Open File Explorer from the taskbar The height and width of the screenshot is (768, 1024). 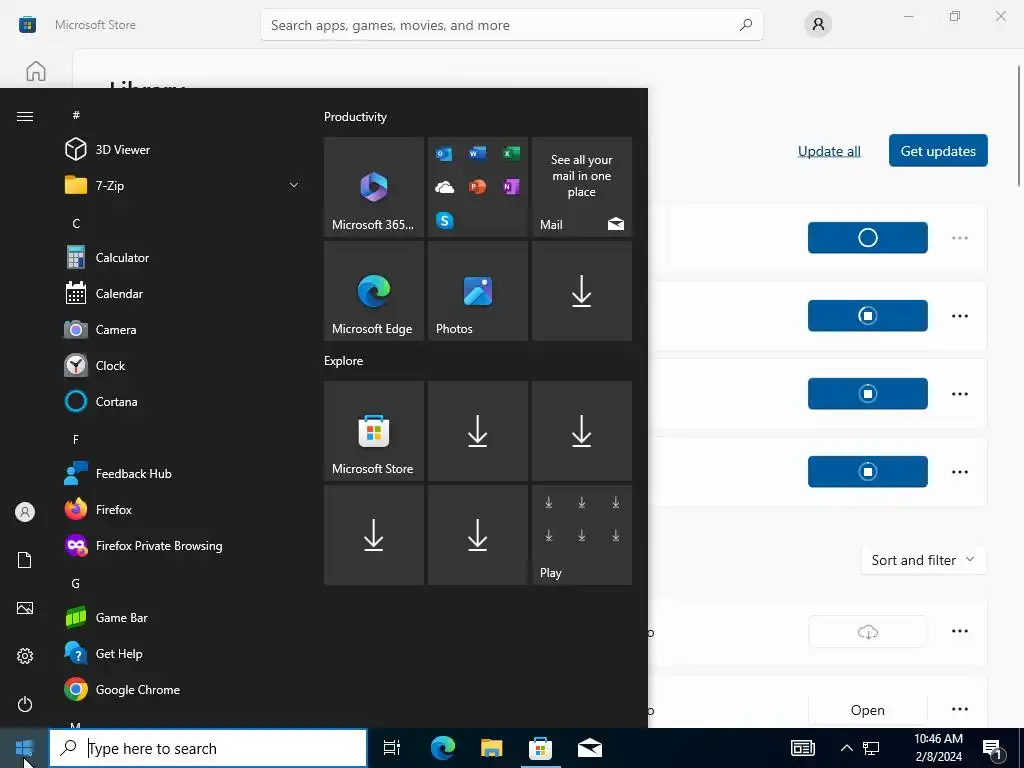click(x=491, y=748)
